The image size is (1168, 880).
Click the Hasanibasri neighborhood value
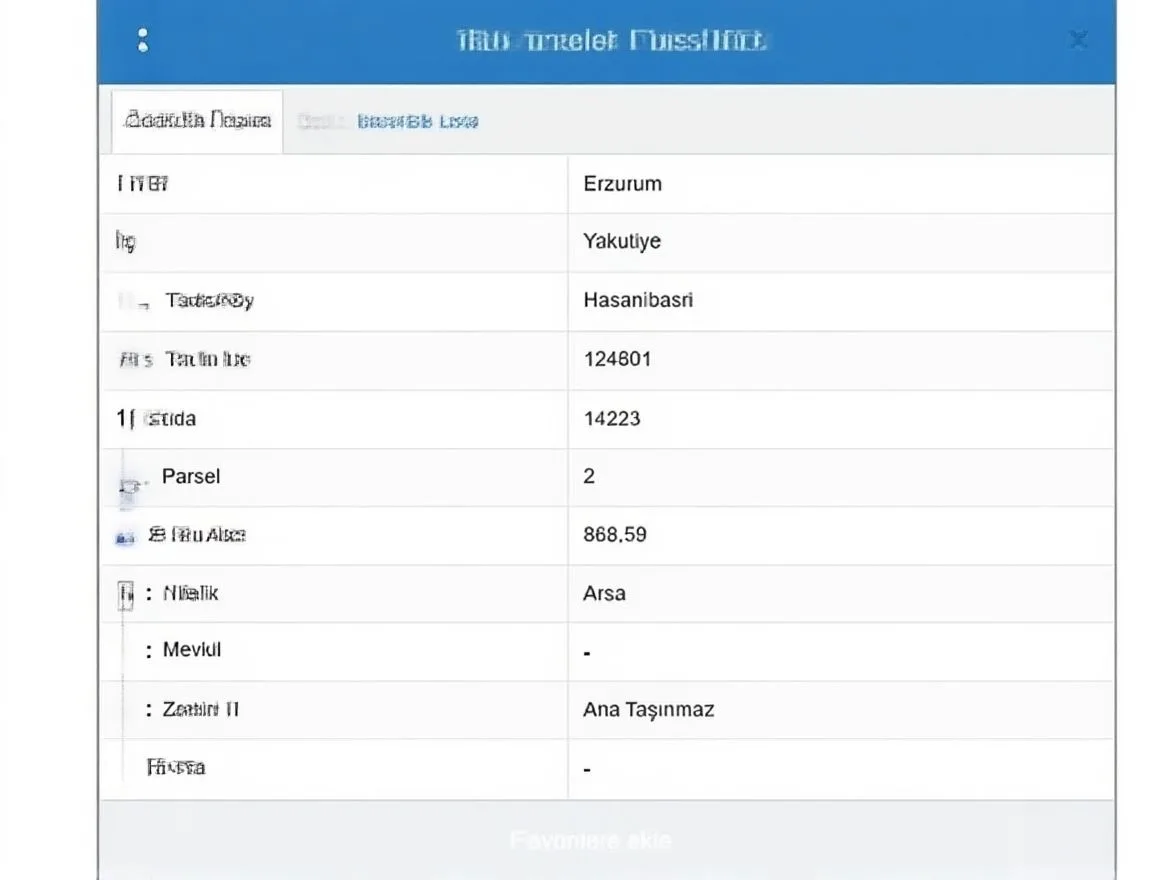[x=637, y=300]
